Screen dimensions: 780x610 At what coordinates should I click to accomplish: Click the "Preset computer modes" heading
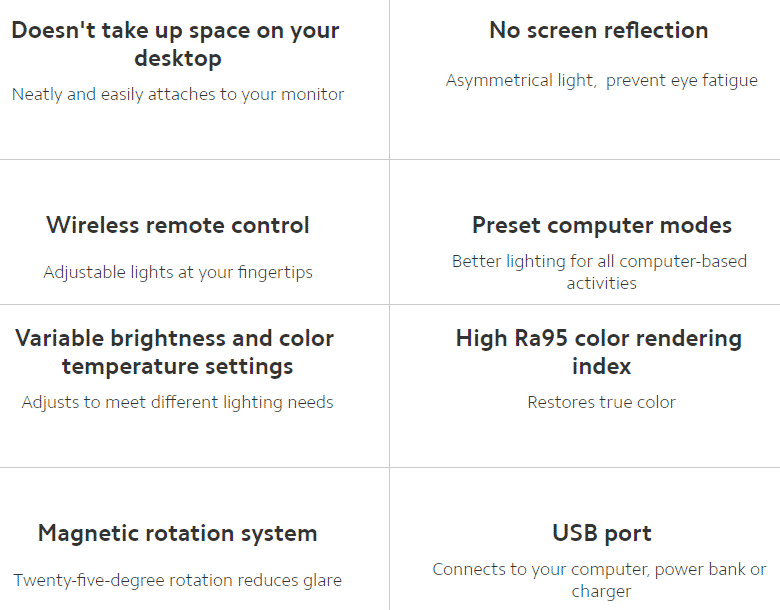[602, 225]
